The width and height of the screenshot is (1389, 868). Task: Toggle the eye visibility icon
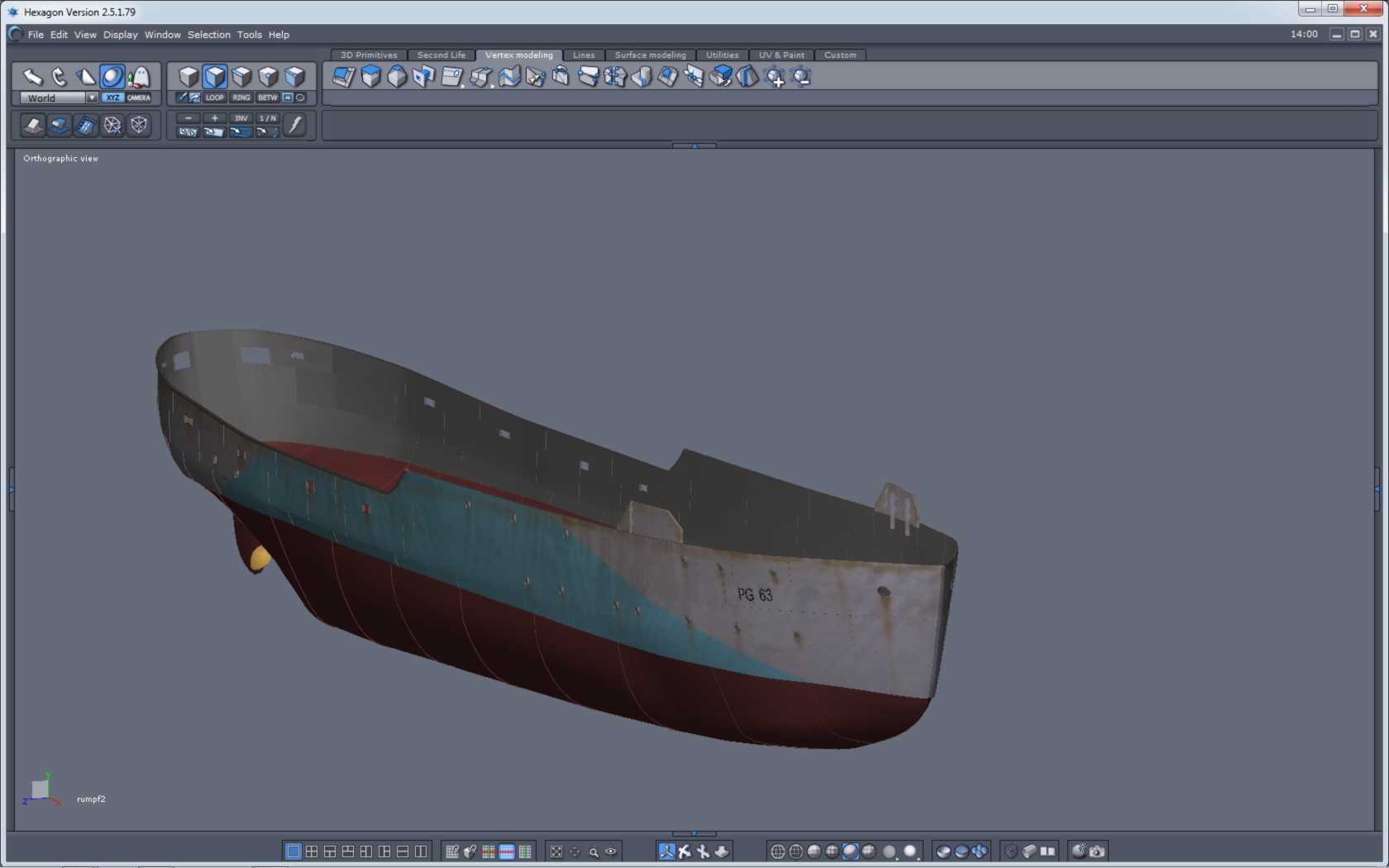pyautogui.click(x=611, y=851)
